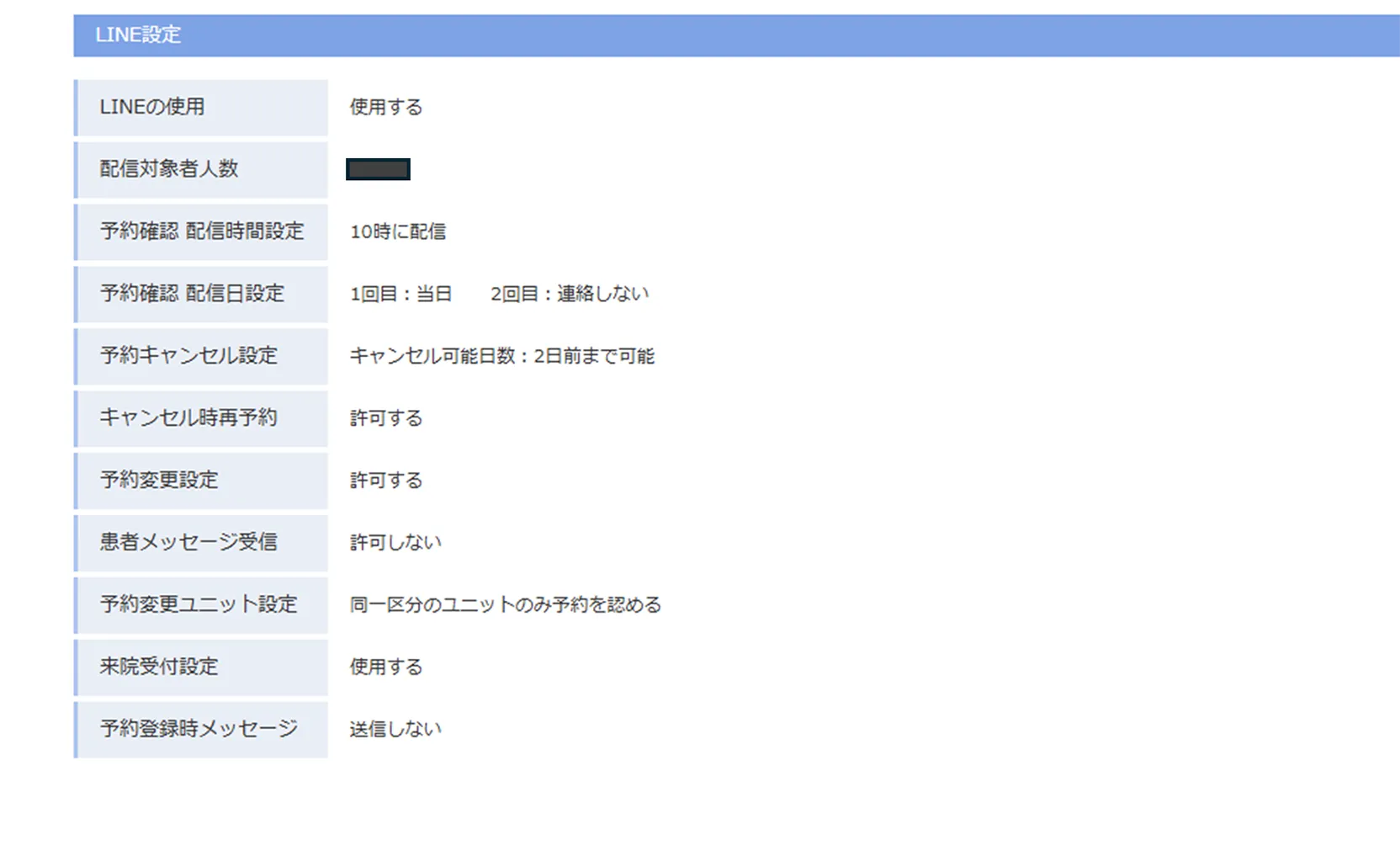Screen dimensions: 1400x845
Task: Select the LINEの使用 label
Action: point(152,107)
